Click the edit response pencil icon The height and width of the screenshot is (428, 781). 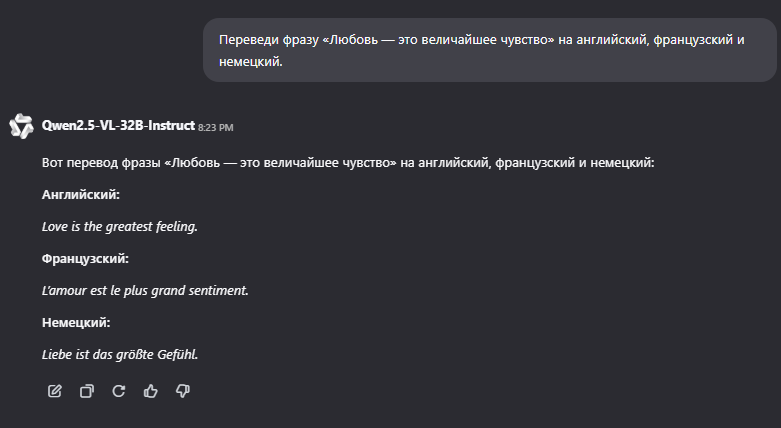click(55, 391)
